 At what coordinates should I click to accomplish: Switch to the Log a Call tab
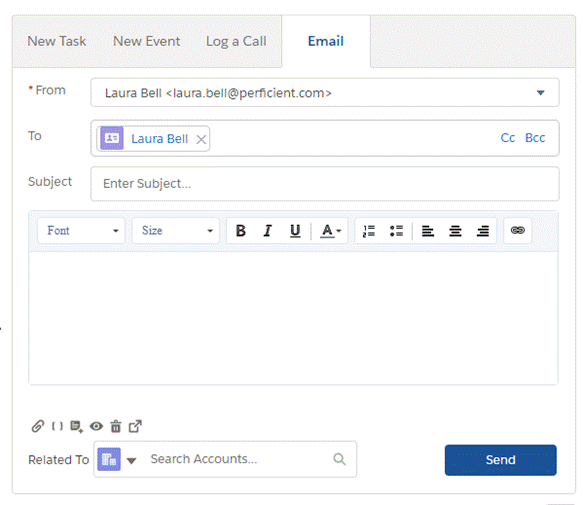click(236, 41)
